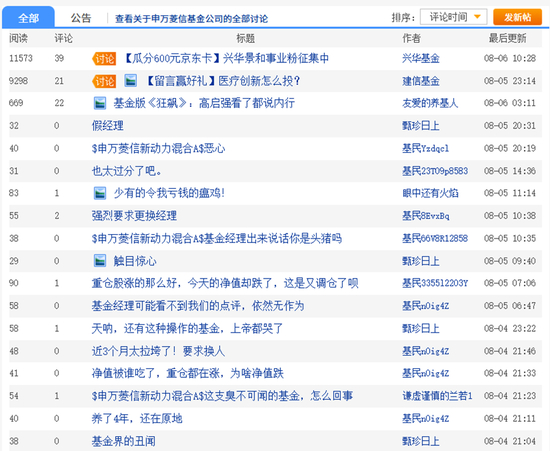Click the 讨论 tag on 留言赢好礼 post
Viewport: 550px width, 451px height.
pyautogui.click(x=104, y=81)
